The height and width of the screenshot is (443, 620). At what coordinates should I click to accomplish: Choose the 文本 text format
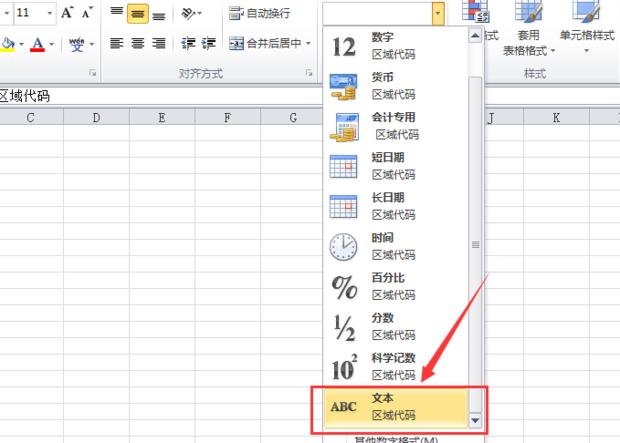(395, 407)
